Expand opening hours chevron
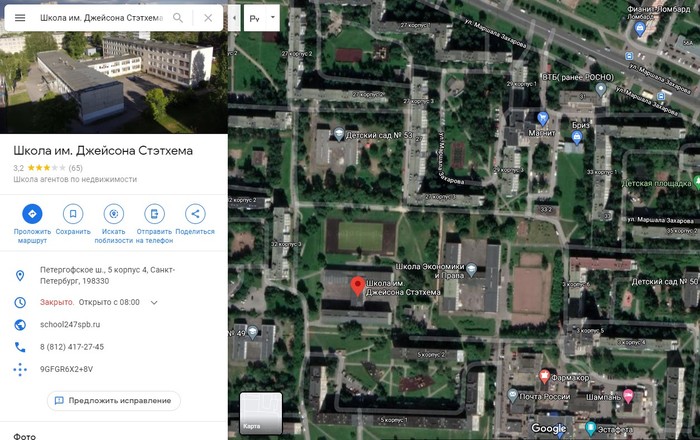The image size is (700, 440). click(x=154, y=303)
